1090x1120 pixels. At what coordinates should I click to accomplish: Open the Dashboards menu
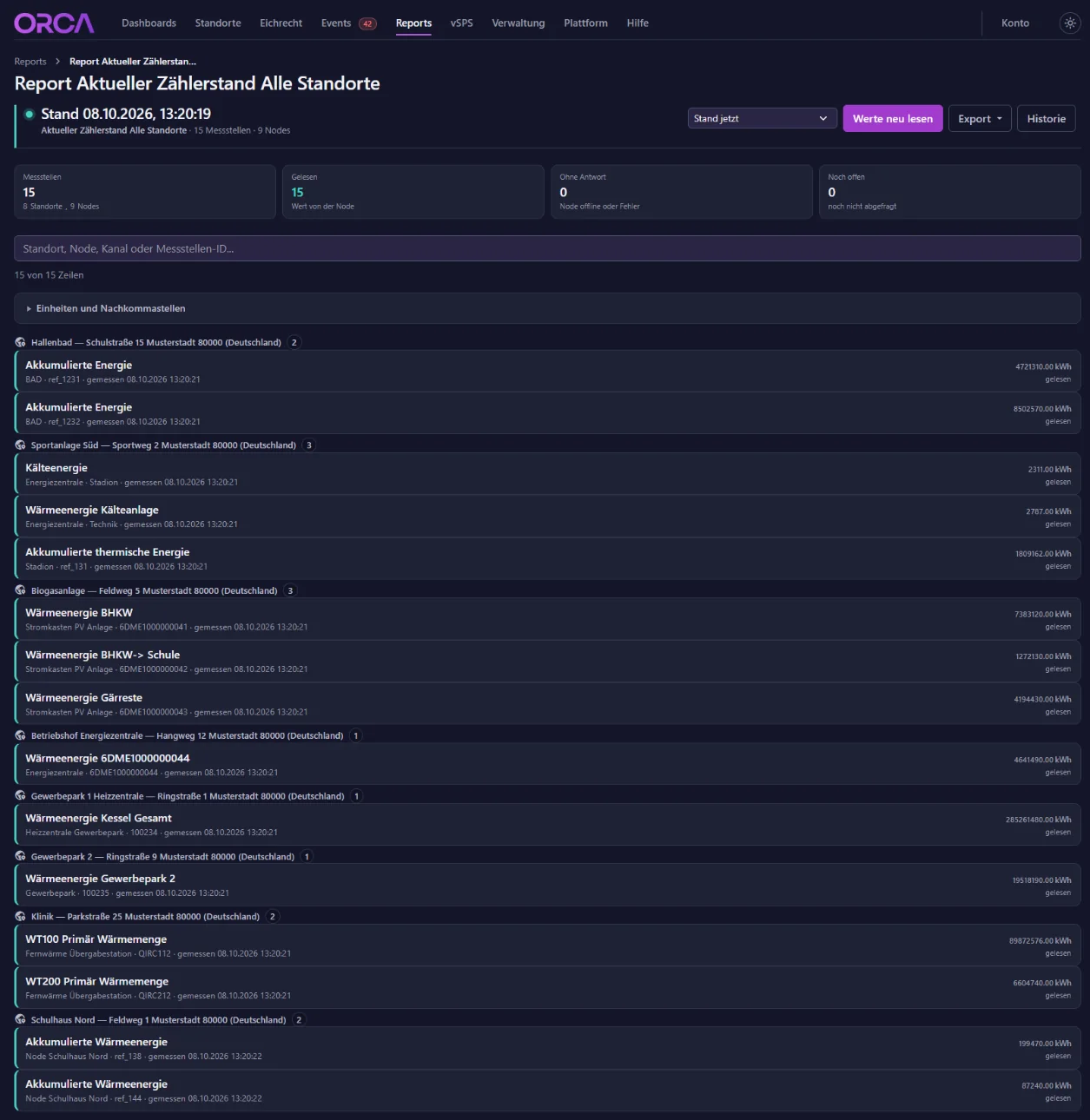(x=149, y=23)
